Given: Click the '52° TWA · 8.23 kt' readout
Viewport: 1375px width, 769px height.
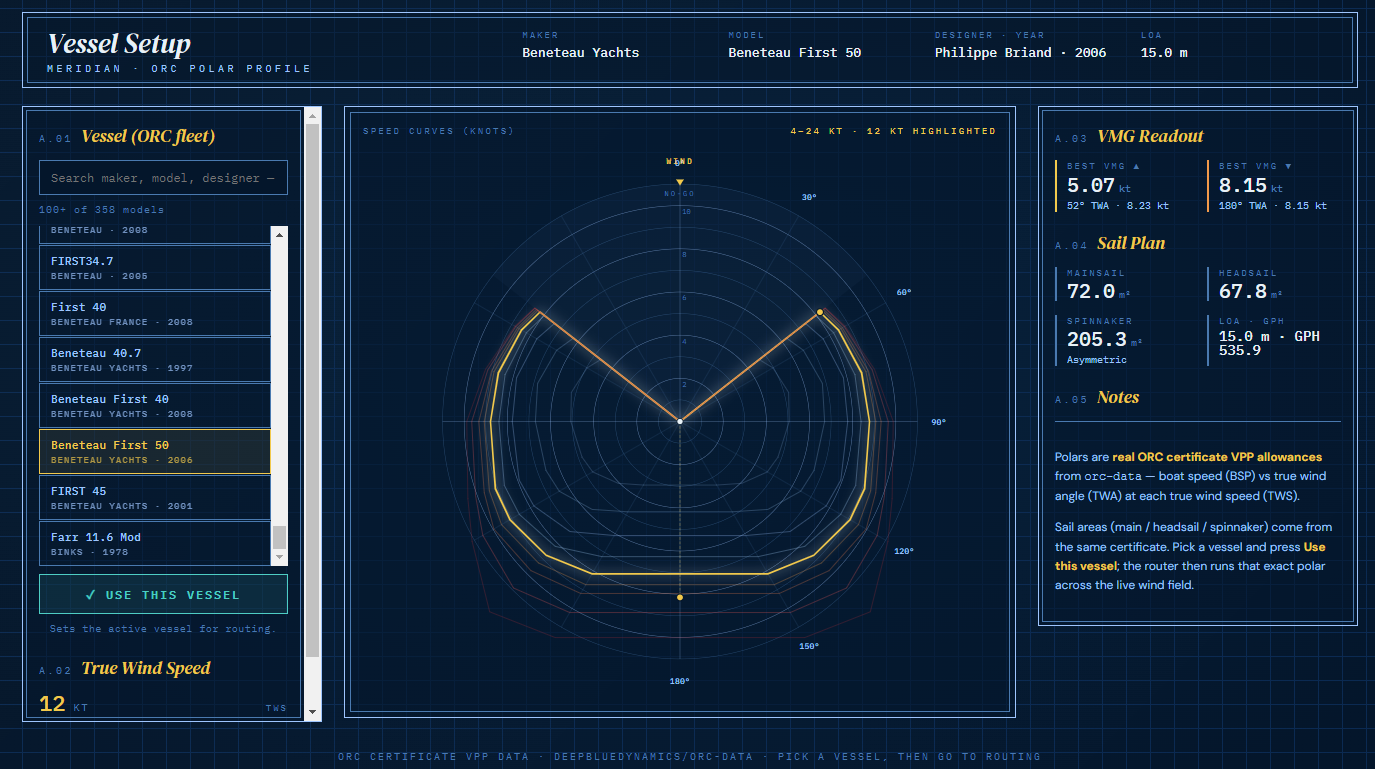Looking at the screenshot, I should tap(1118, 206).
